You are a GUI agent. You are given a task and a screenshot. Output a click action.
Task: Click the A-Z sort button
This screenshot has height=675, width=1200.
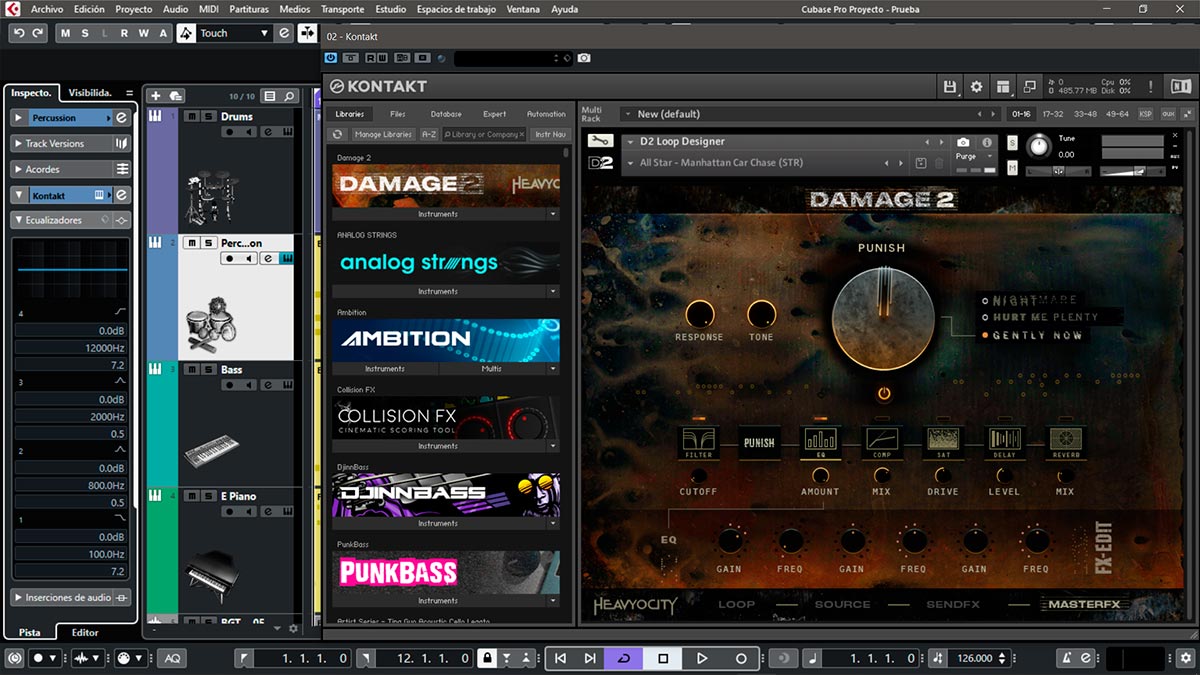(429, 134)
